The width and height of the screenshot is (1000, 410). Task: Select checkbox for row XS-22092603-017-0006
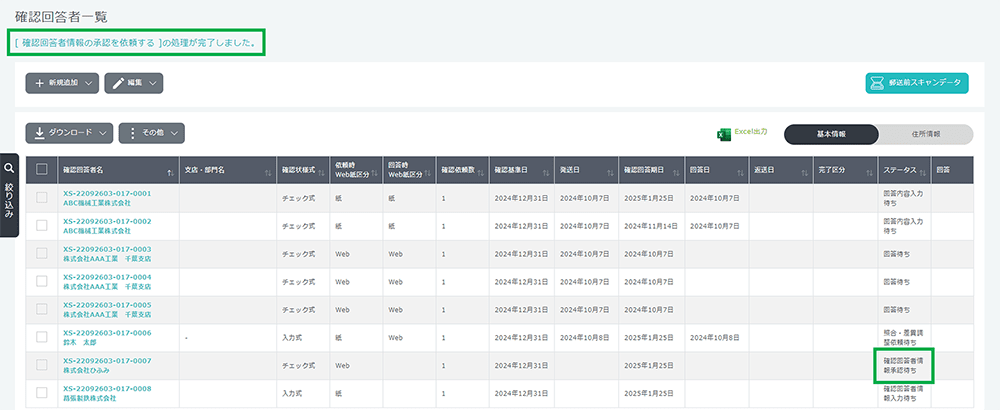coord(41,338)
